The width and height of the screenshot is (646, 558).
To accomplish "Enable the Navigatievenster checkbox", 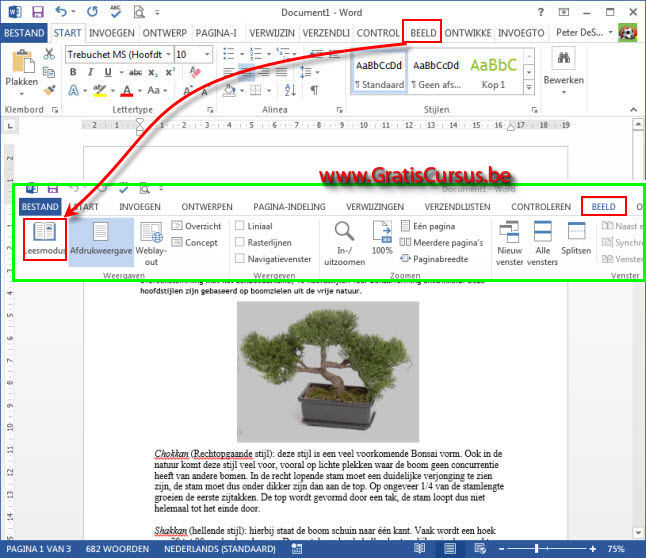I will pos(239,259).
